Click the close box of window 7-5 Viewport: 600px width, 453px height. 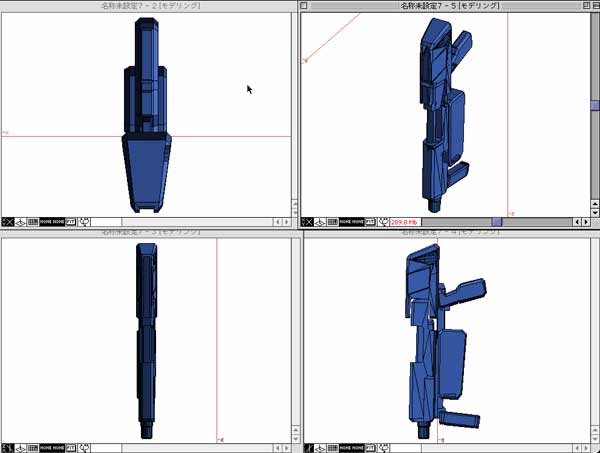304,5
